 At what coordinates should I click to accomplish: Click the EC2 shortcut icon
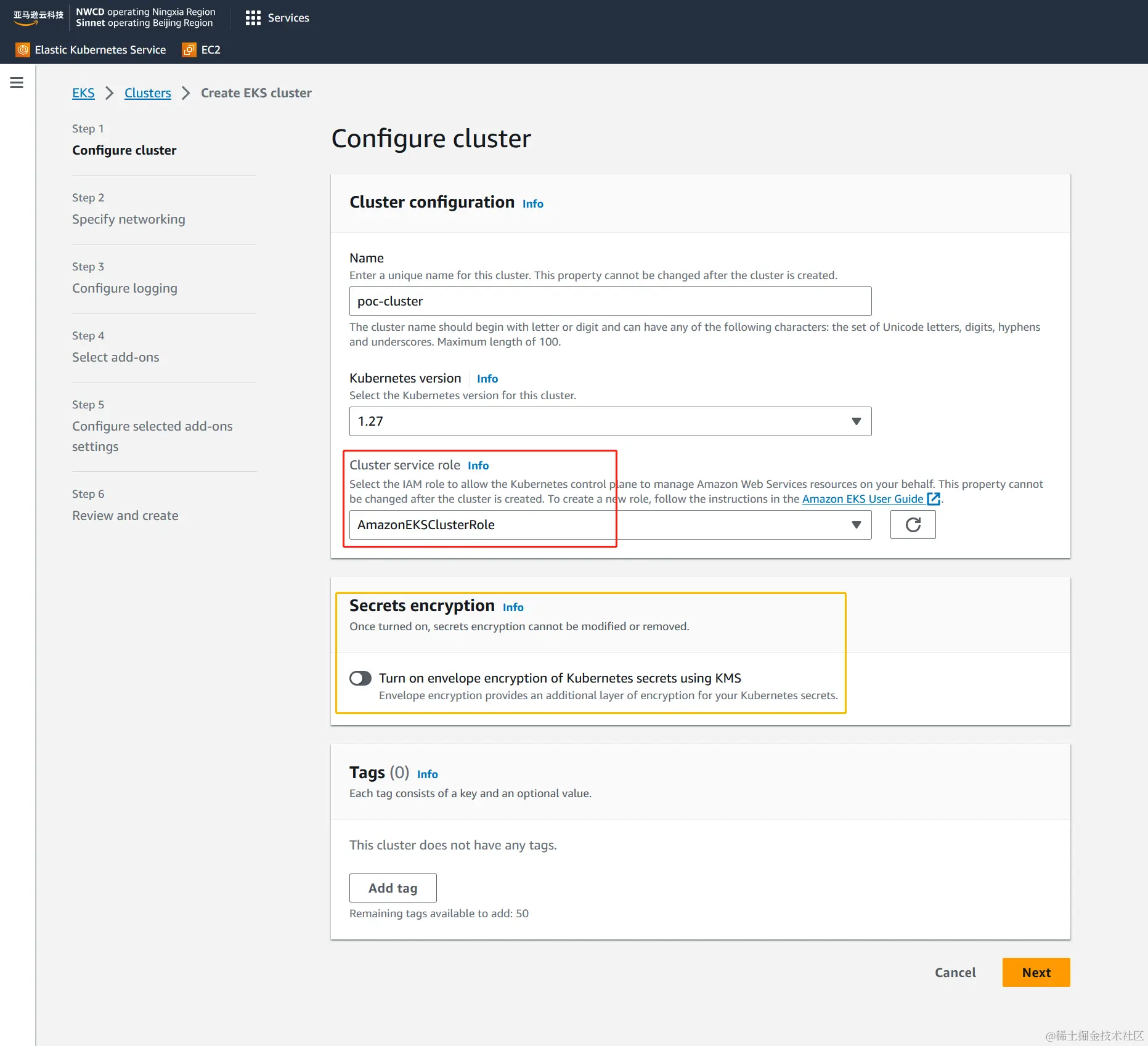189,50
